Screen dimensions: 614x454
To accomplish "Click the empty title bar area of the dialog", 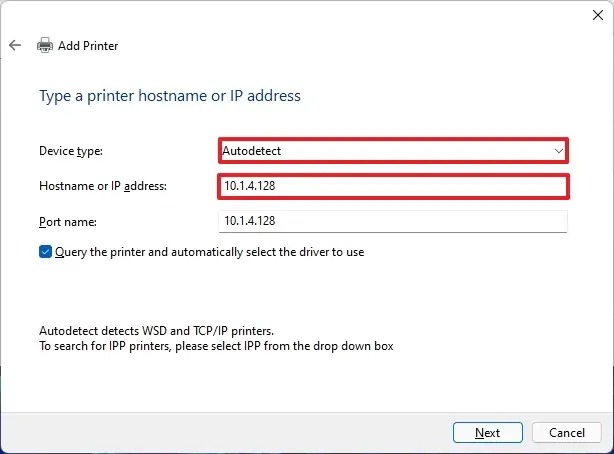I will point(300,14).
